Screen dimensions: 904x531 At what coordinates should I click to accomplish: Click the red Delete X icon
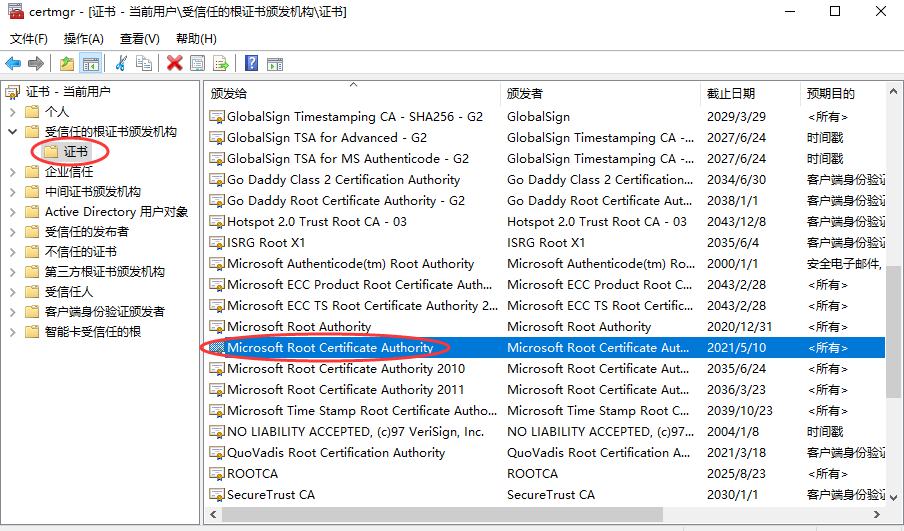[x=174, y=63]
